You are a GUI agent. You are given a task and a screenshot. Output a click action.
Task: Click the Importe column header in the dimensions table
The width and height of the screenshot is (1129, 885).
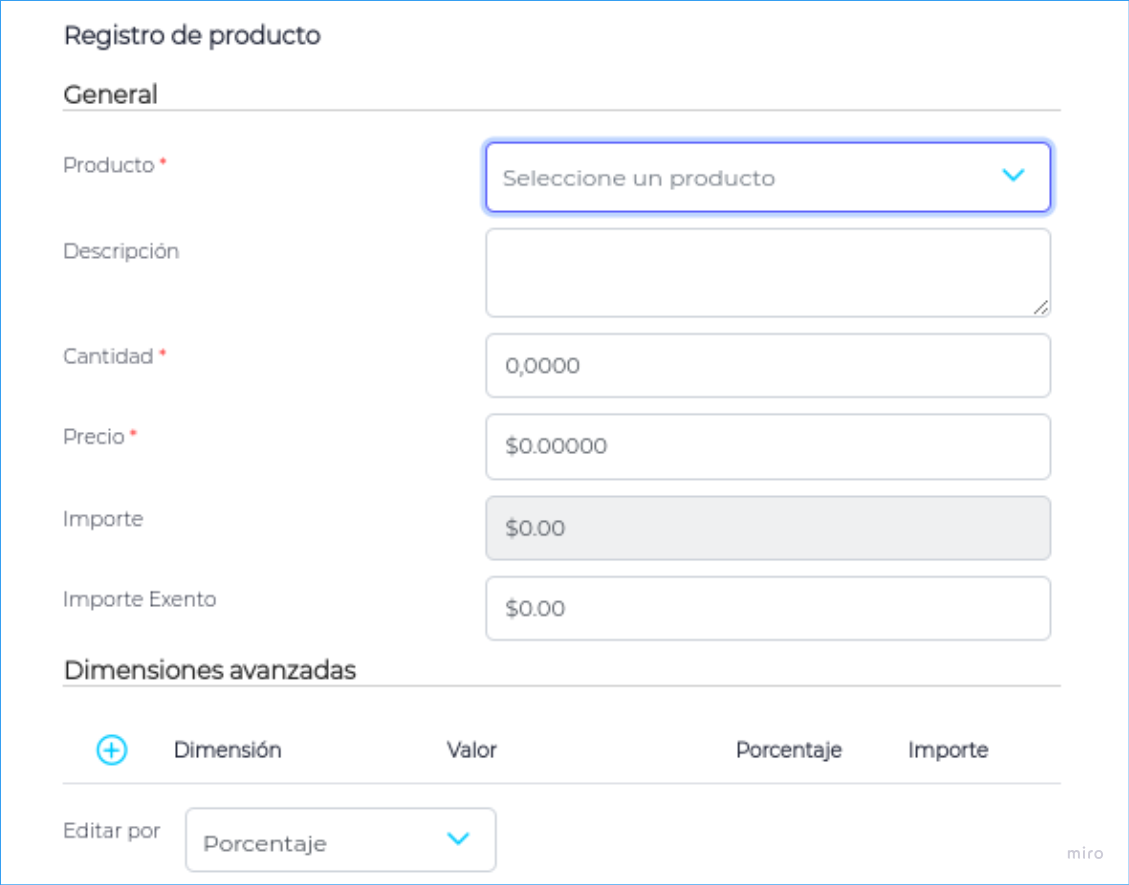[947, 750]
